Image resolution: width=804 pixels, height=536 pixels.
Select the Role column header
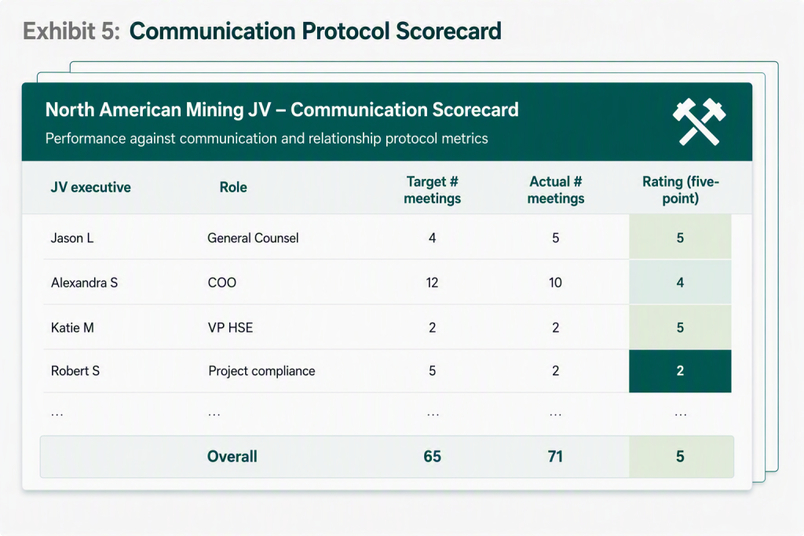coord(233,187)
